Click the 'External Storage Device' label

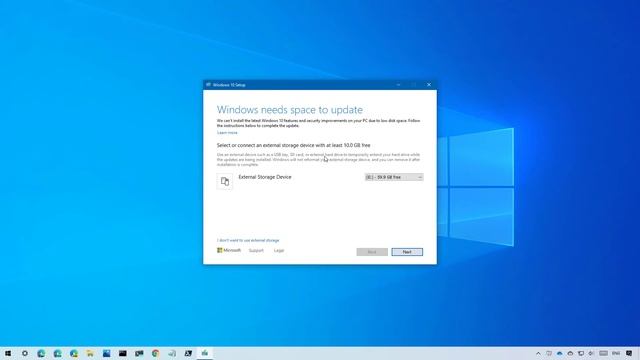click(265, 177)
